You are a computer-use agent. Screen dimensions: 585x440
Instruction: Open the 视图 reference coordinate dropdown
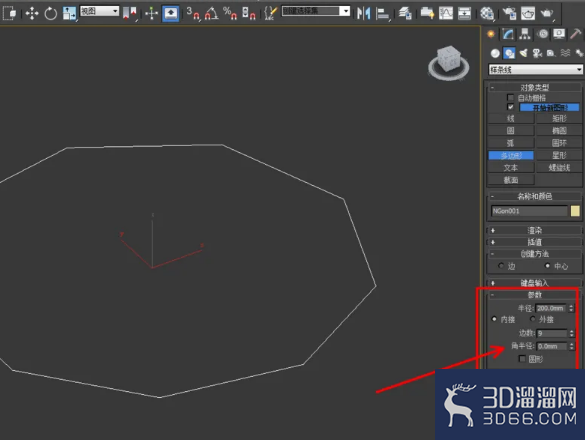[x=100, y=11]
